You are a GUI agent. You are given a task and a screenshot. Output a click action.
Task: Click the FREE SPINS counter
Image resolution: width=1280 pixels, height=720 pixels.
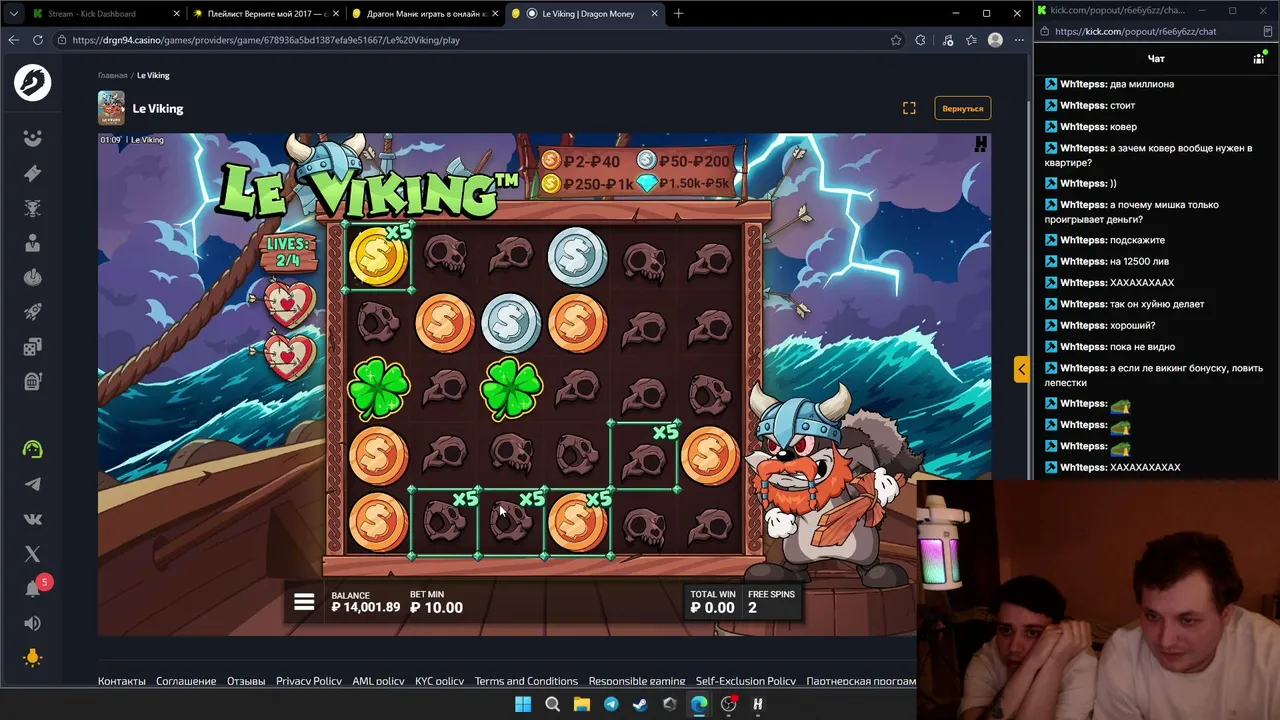click(771, 602)
